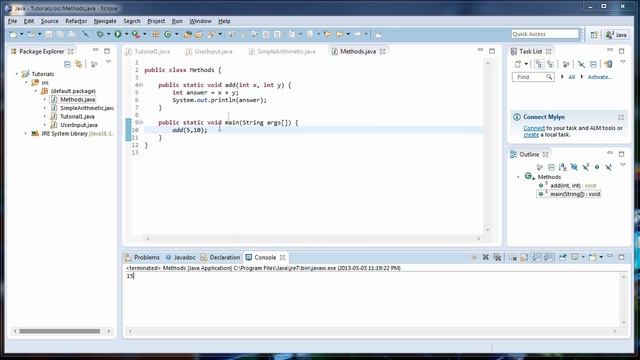Click New Task icon in Task List
Screen dimensions: 640x360
click(518, 64)
